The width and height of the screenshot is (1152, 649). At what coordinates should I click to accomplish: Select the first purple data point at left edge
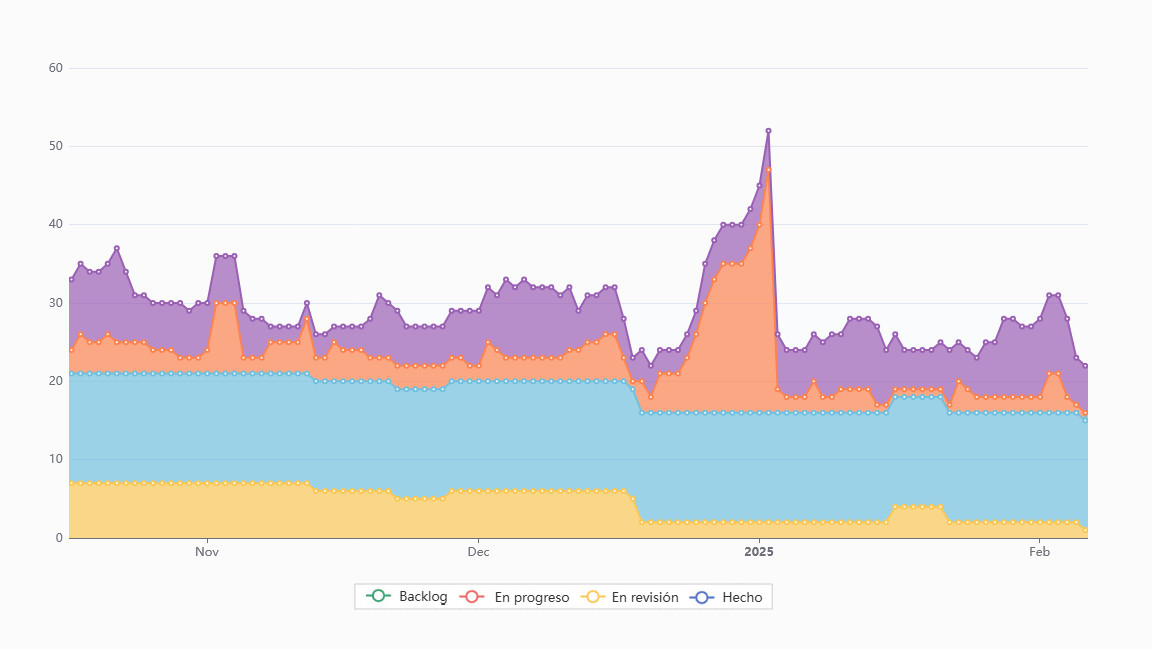coord(71,279)
